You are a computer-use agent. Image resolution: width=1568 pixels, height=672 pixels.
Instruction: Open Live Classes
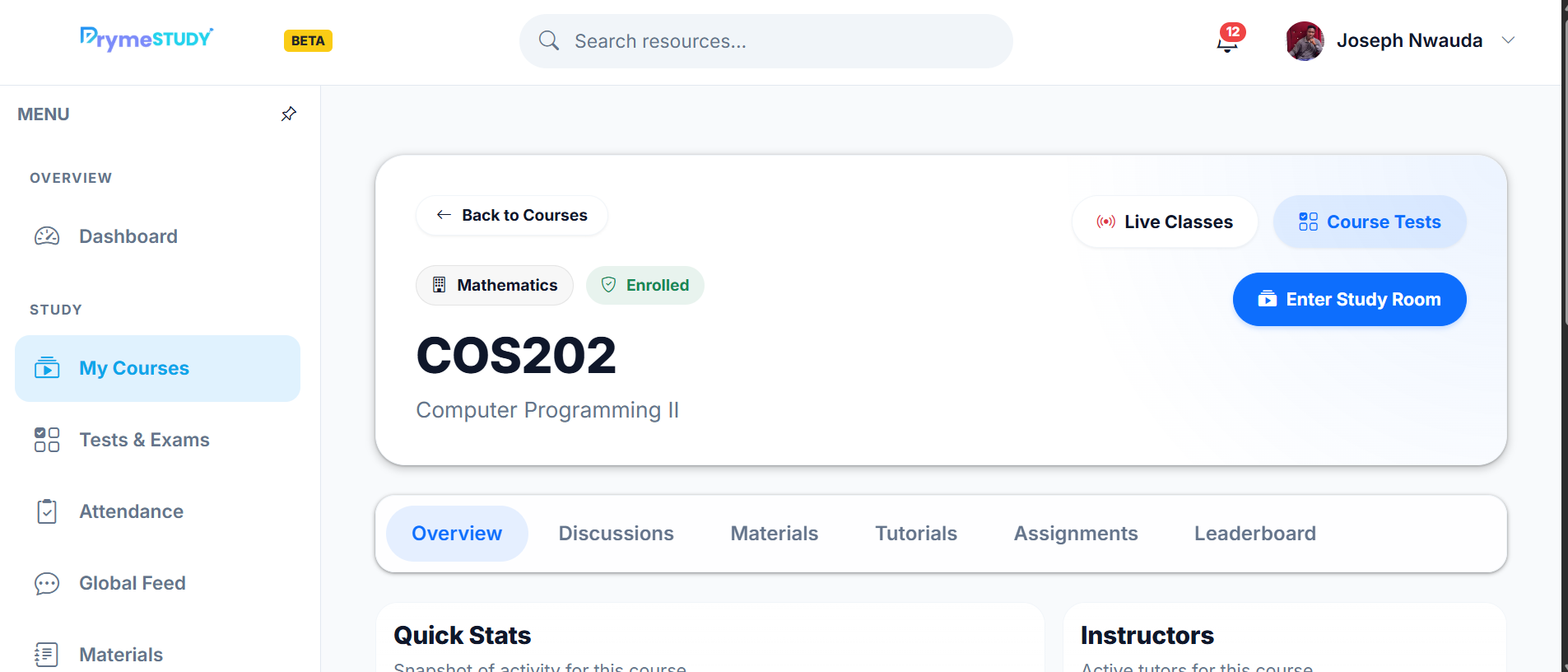1165,222
